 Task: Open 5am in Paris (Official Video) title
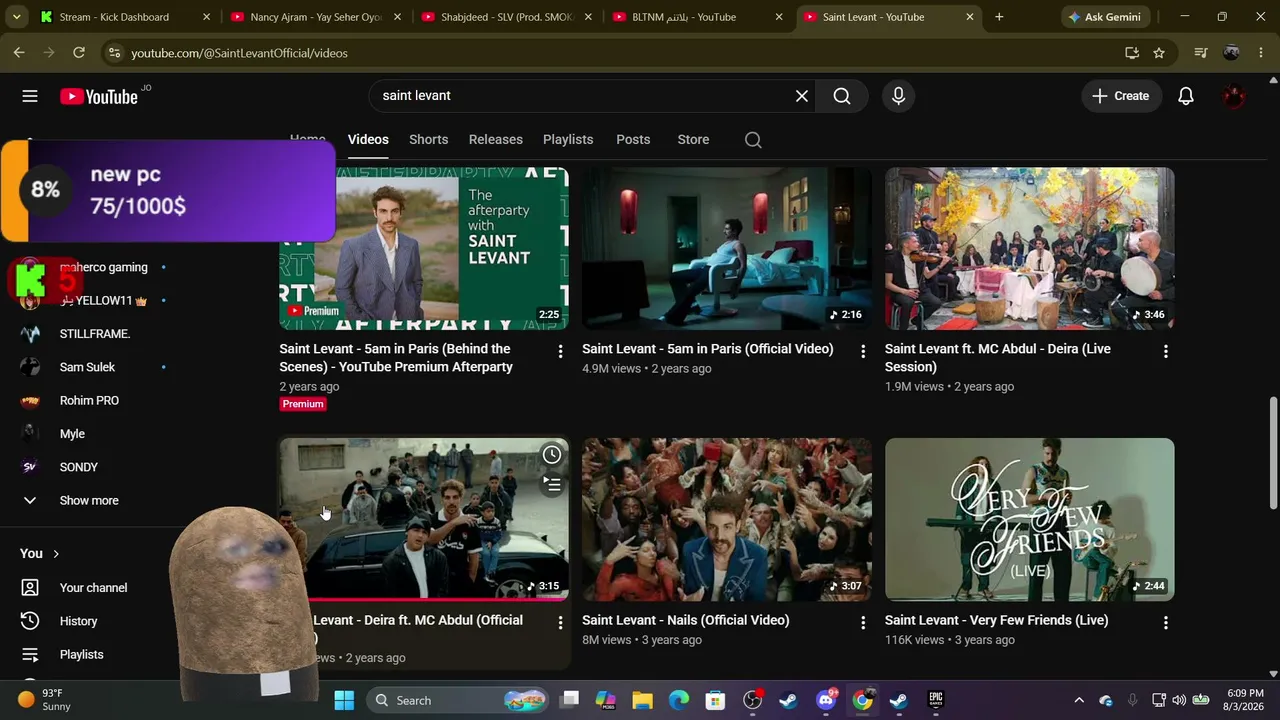tap(708, 349)
